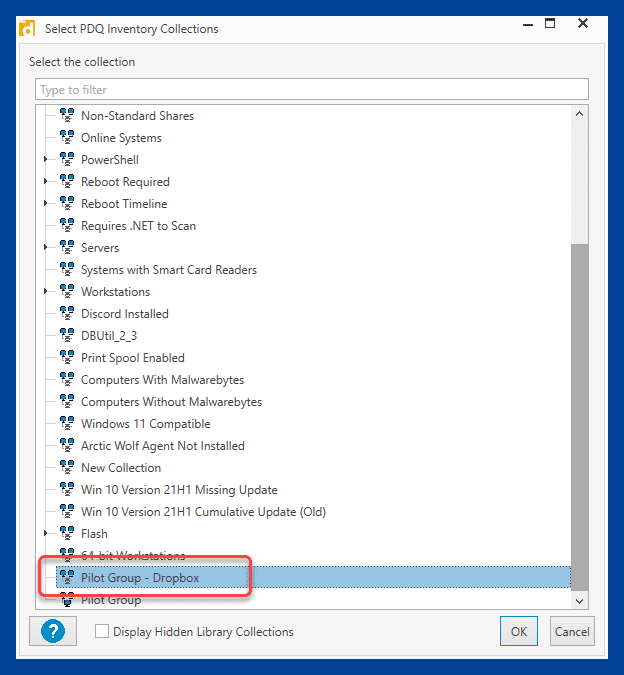Click the Online Systems collection icon
This screenshot has width=624, height=675.
(x=67, y=137)
